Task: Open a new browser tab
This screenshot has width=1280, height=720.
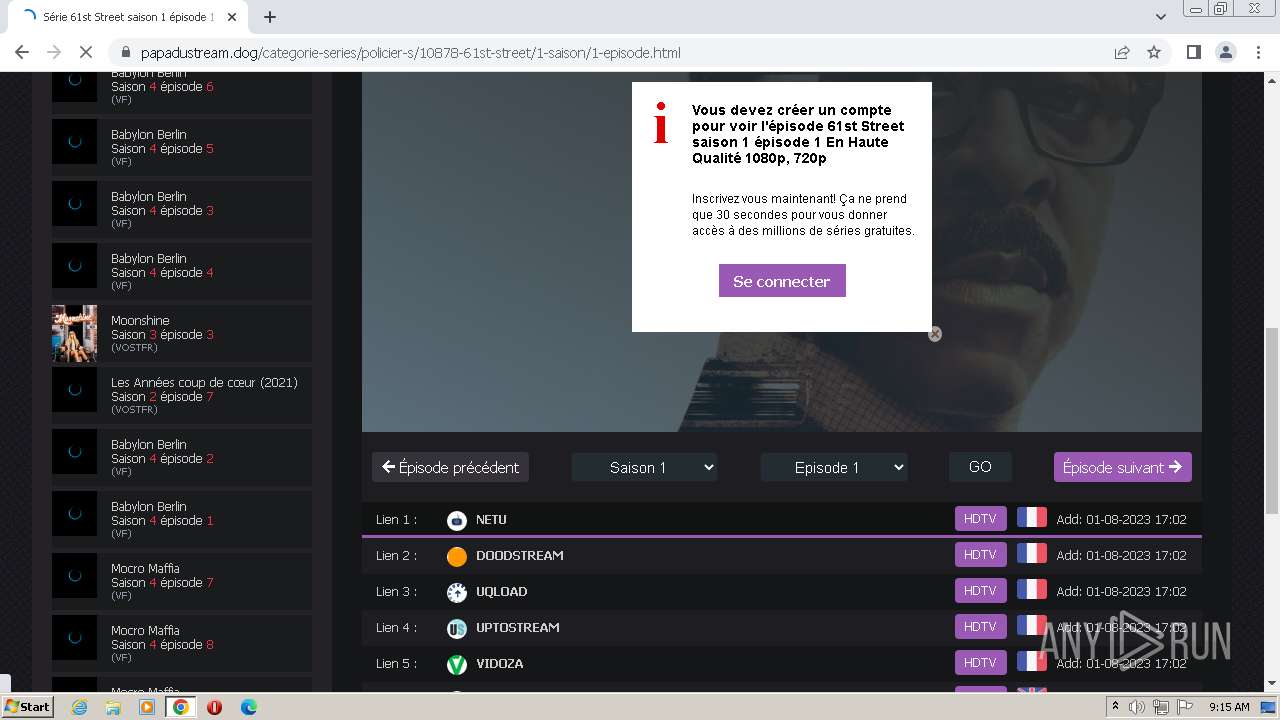Action: pos(269,17)
